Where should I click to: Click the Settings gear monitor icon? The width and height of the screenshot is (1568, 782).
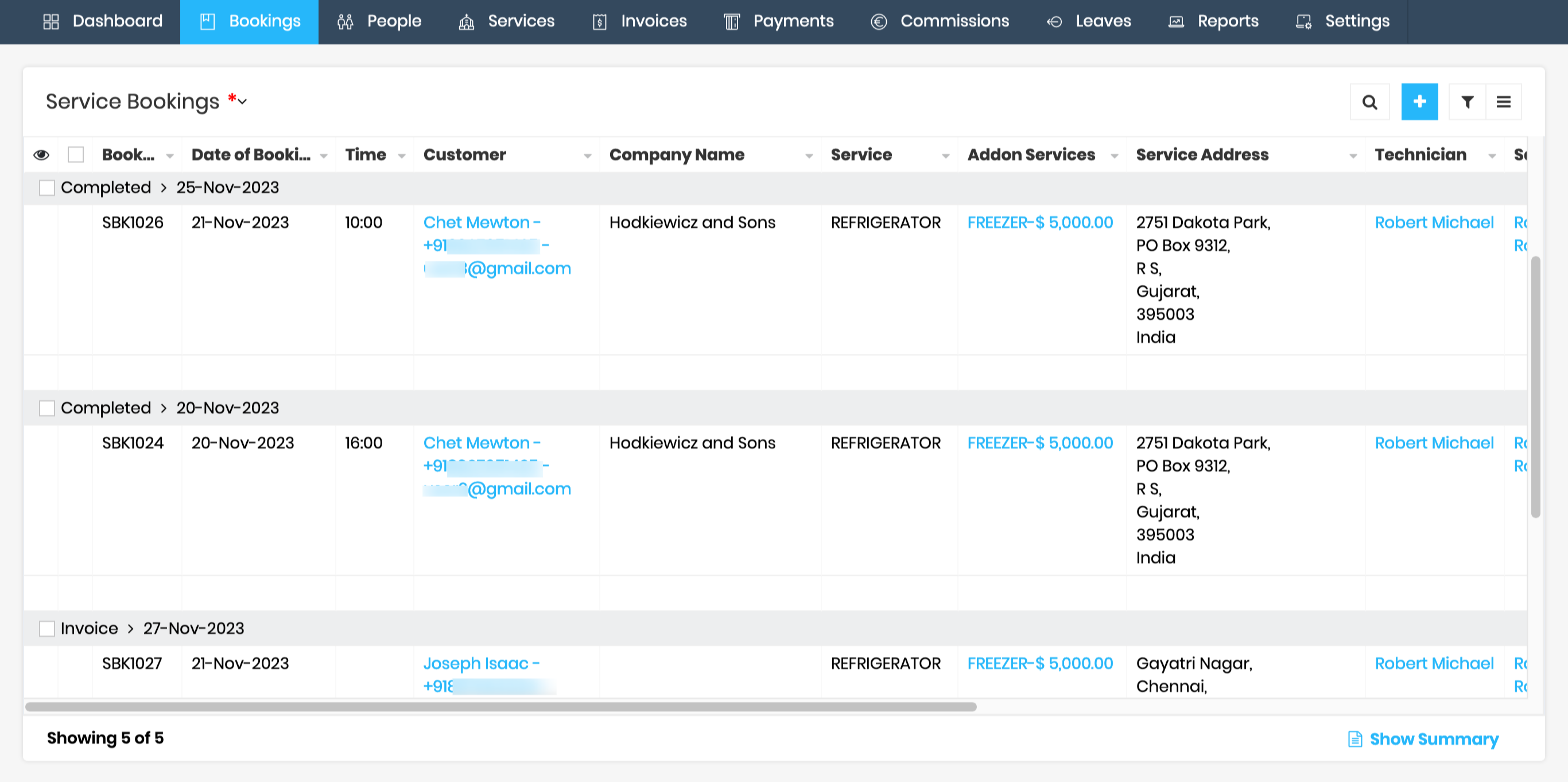pyautogui.click(x=1303, y=21)
